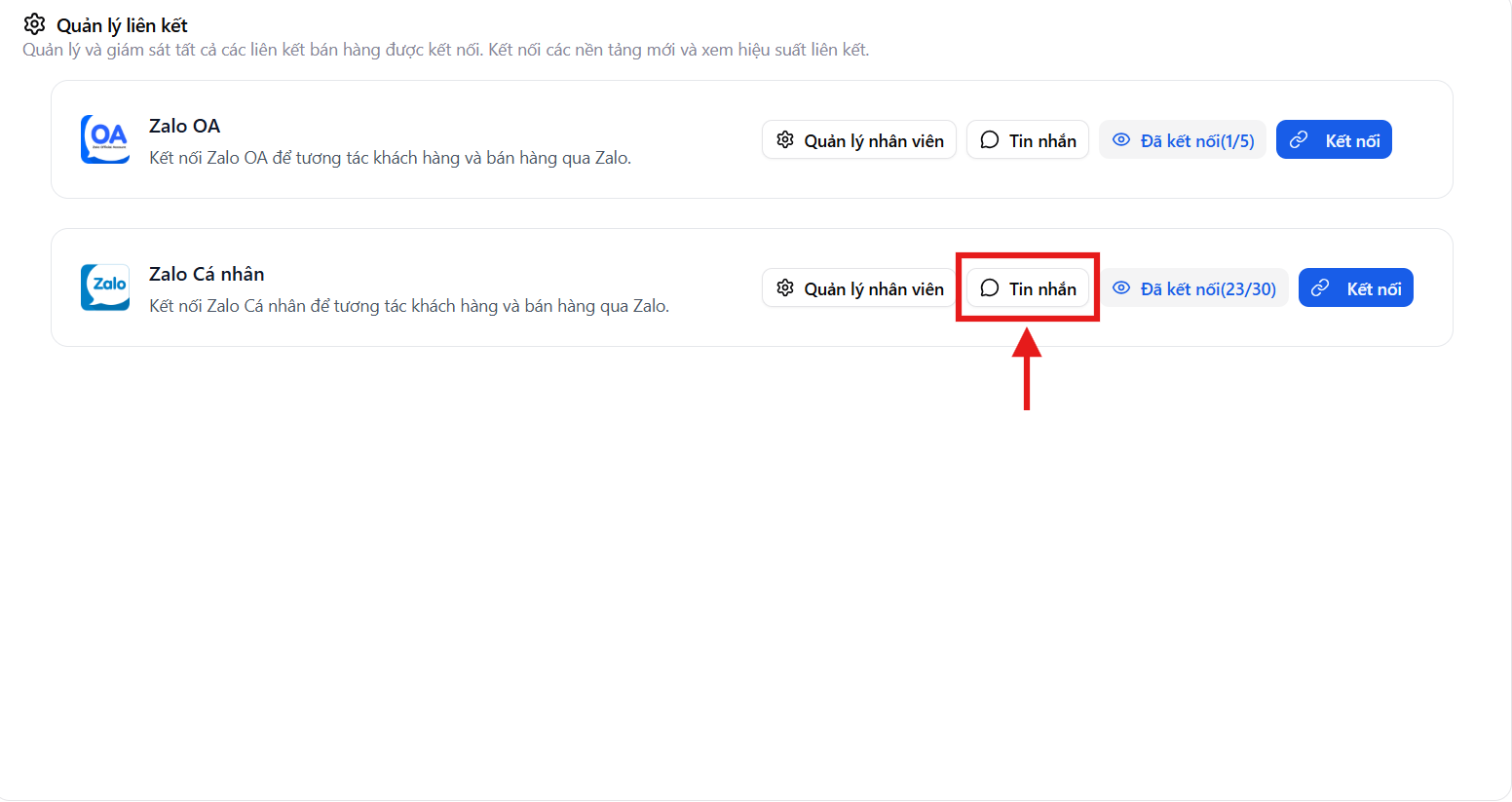This screenshot has width=1512, height=802.
Task: Click the link chain icon in Zalo OA's Kết nối
Action: [x=1299, y=140]
